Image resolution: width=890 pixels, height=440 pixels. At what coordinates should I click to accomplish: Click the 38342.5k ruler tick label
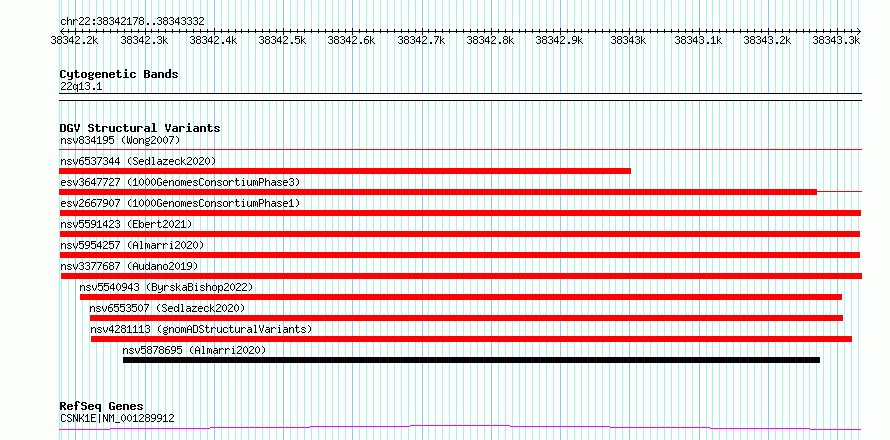tap(282, 40)
